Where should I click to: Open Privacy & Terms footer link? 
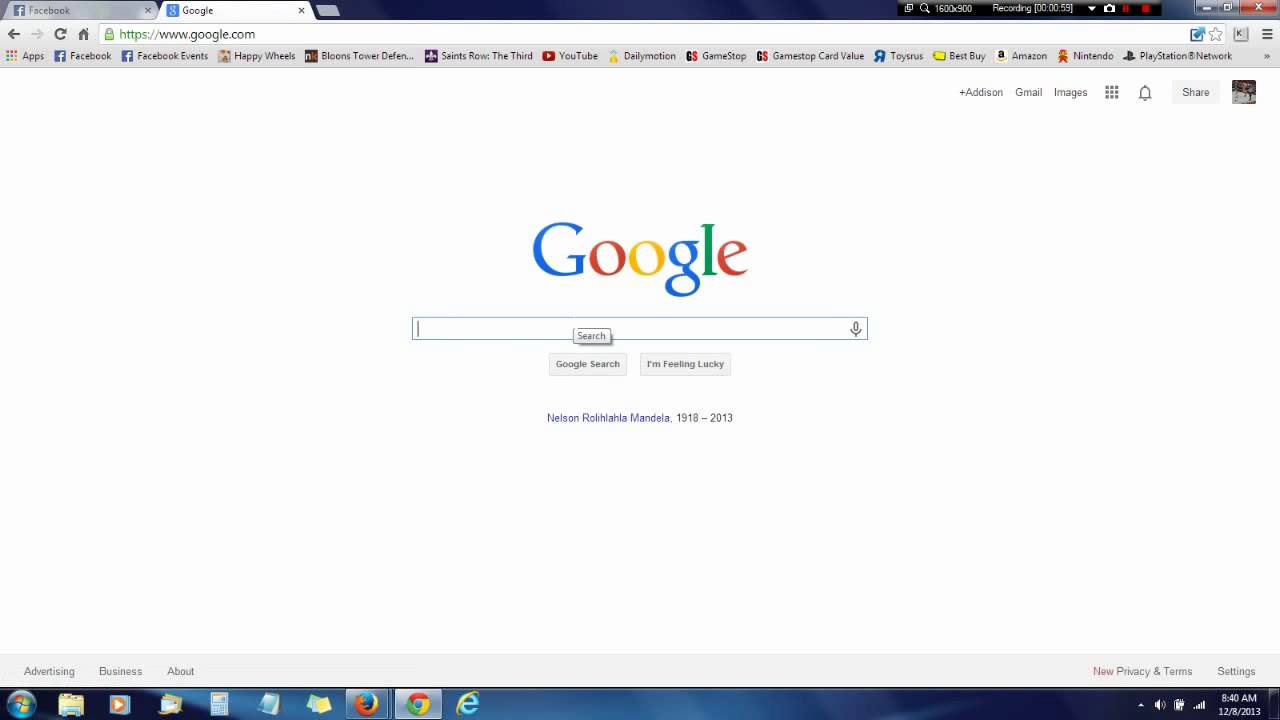1154,671
